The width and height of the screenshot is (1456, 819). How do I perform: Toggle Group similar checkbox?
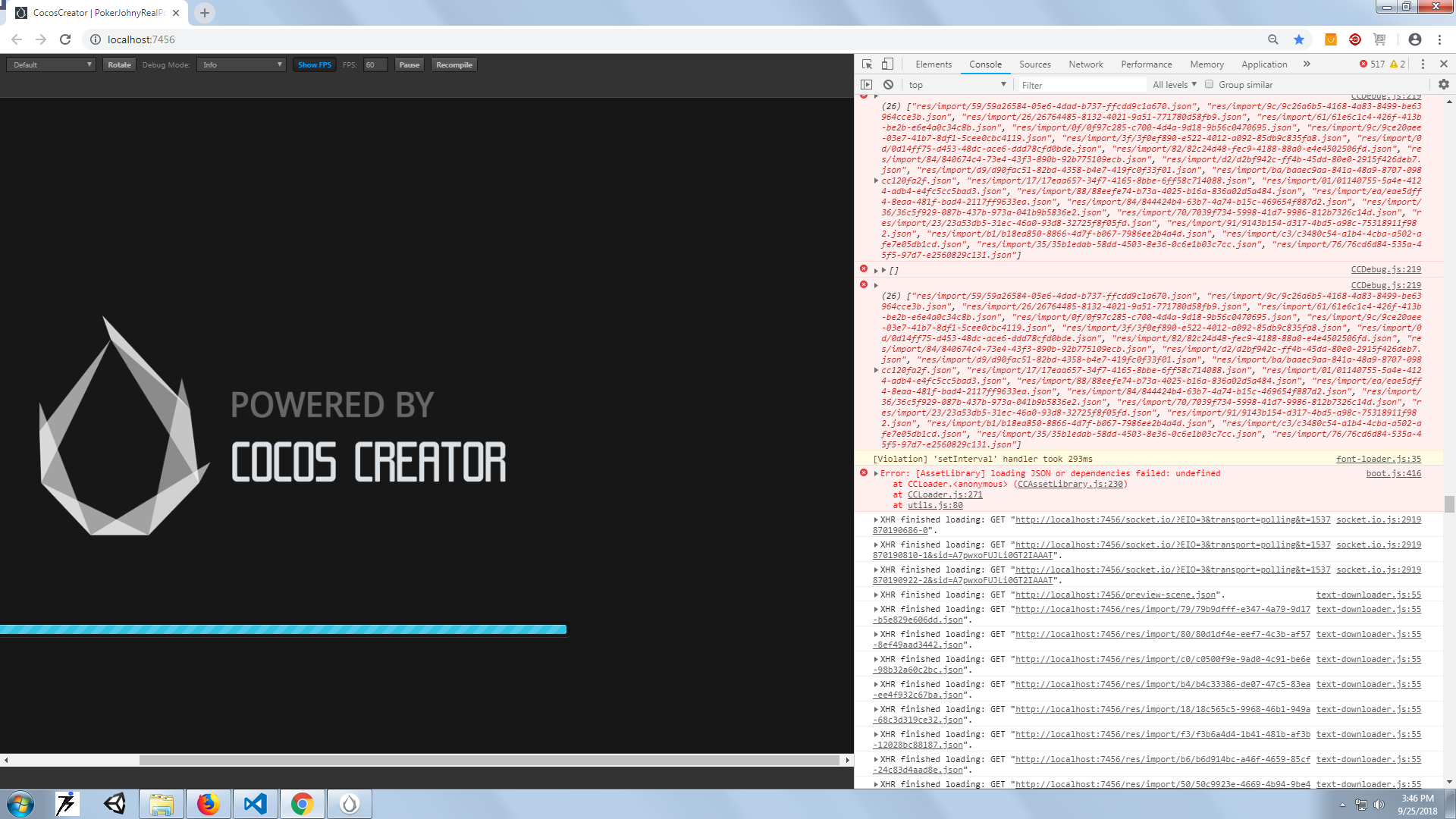(1210, 85)
